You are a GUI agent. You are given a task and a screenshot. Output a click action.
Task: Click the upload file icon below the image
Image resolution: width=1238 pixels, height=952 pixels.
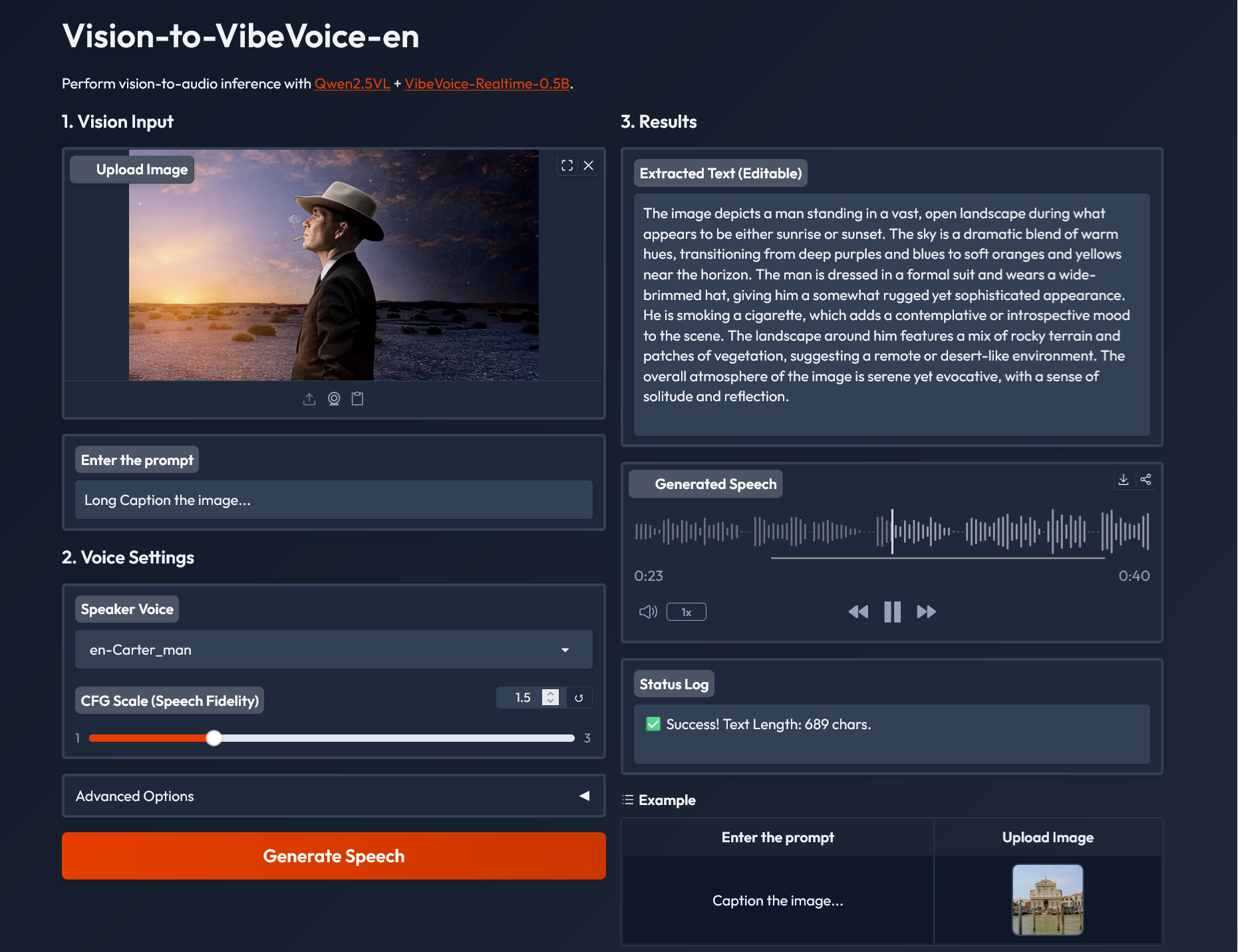coord(309,399)
